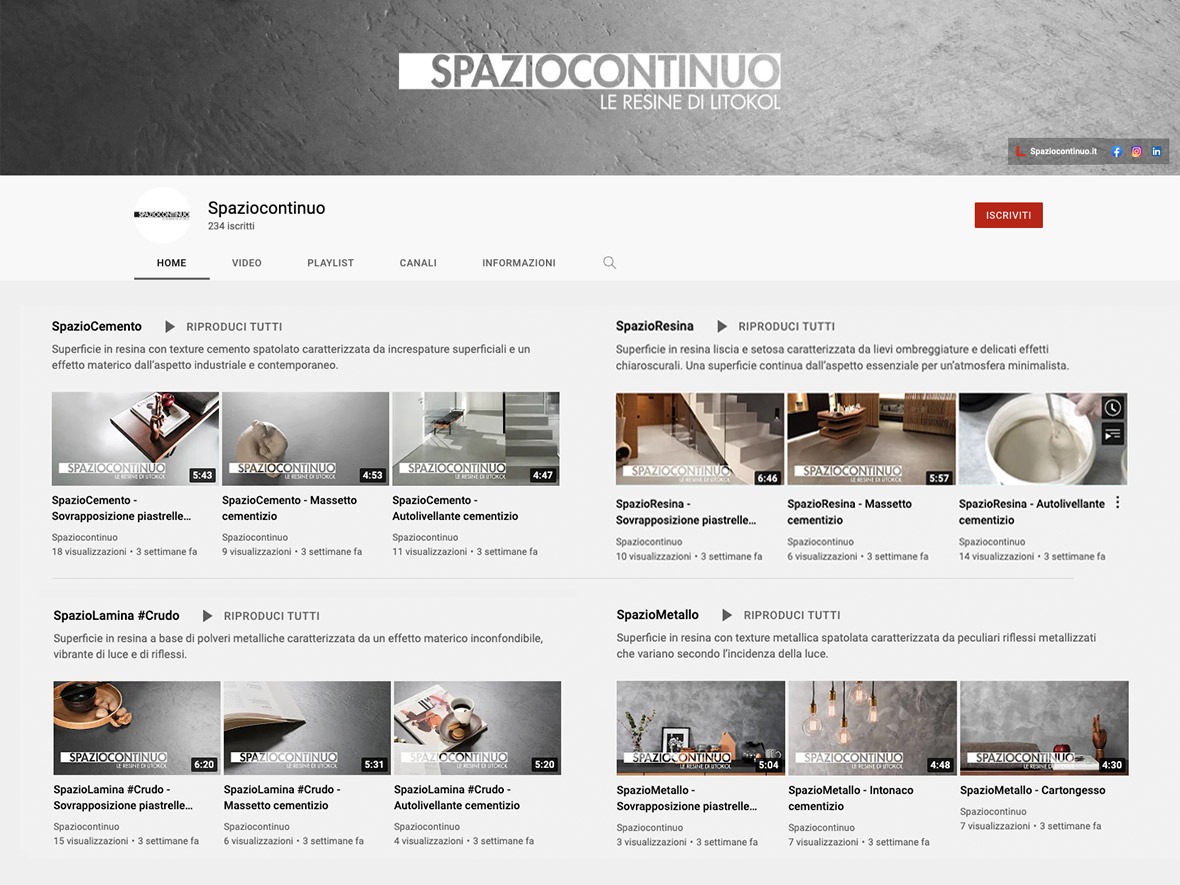Open SpazioCemento Sovrapposizione piastrelle thumbnail (5:43)
Viewport: 1180px width, 885px height.
135,439
